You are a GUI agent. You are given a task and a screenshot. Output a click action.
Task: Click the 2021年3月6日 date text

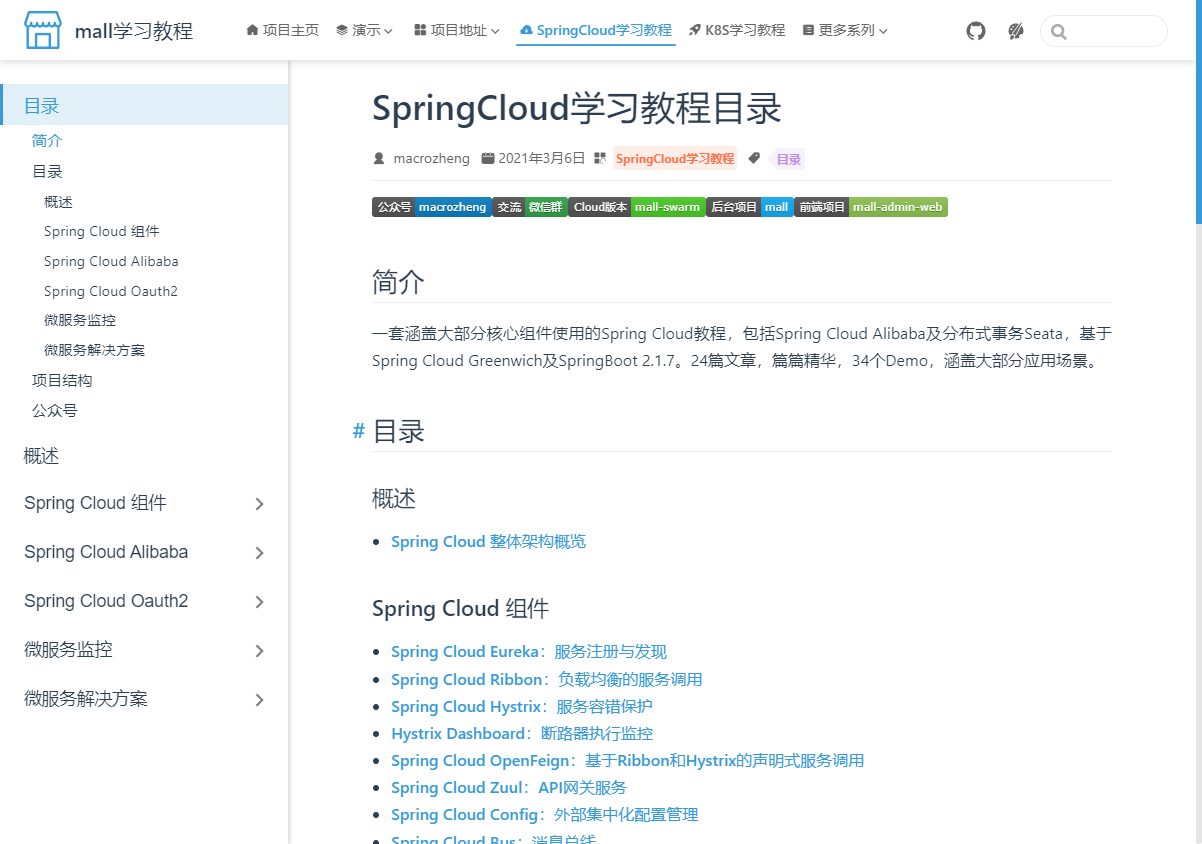[541, 158]
